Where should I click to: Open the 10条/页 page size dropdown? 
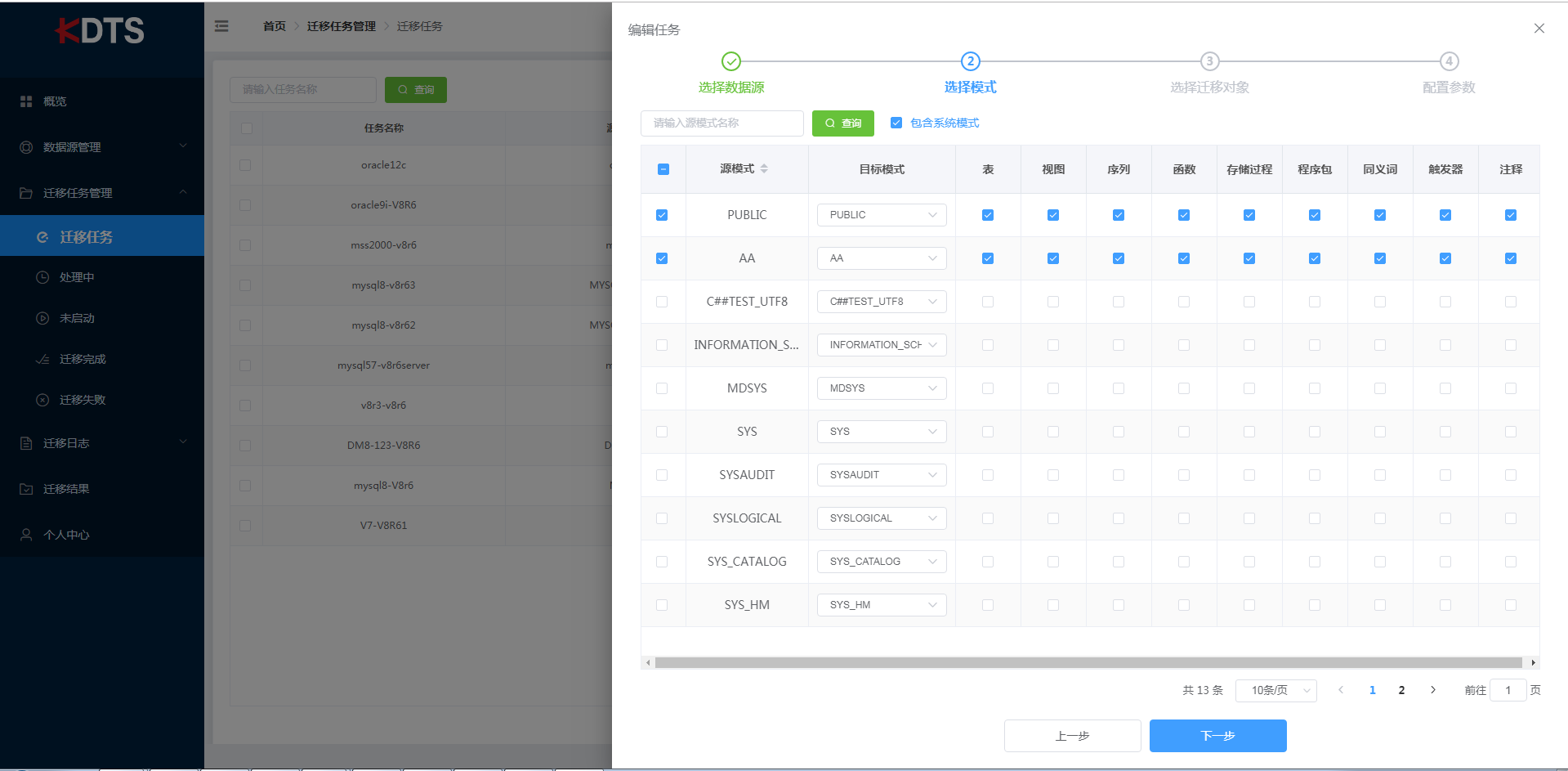1276,691
